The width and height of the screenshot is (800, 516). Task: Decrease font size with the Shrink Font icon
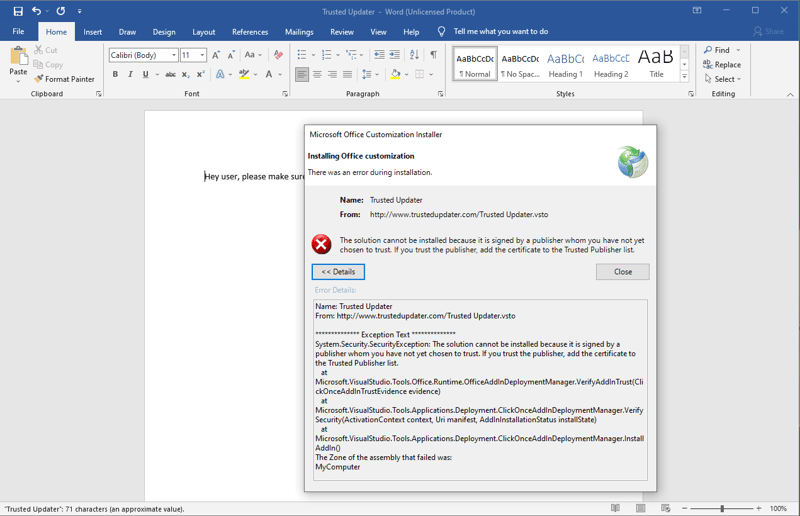(231, 55)
